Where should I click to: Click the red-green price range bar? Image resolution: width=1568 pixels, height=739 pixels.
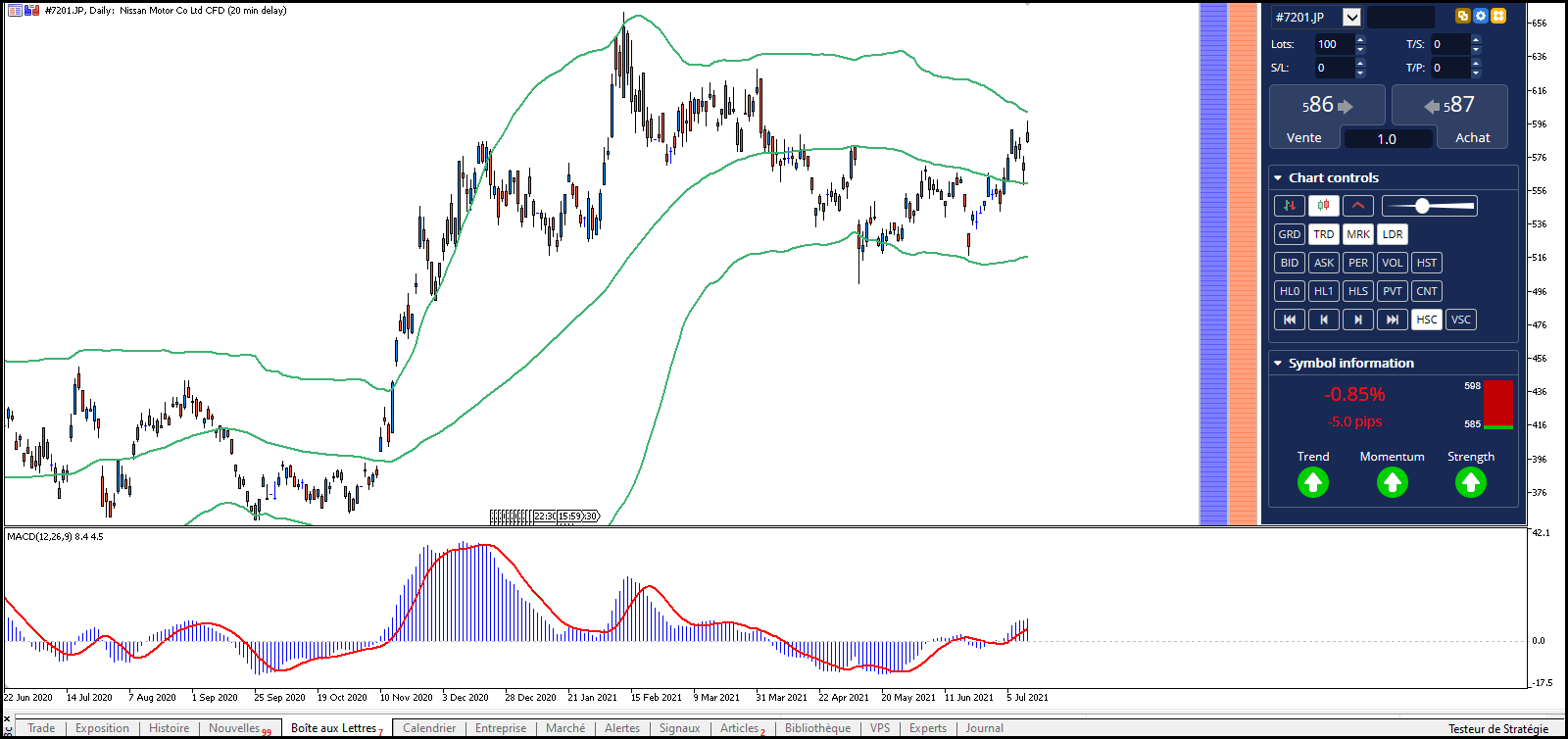click(x=1497, y=405)
